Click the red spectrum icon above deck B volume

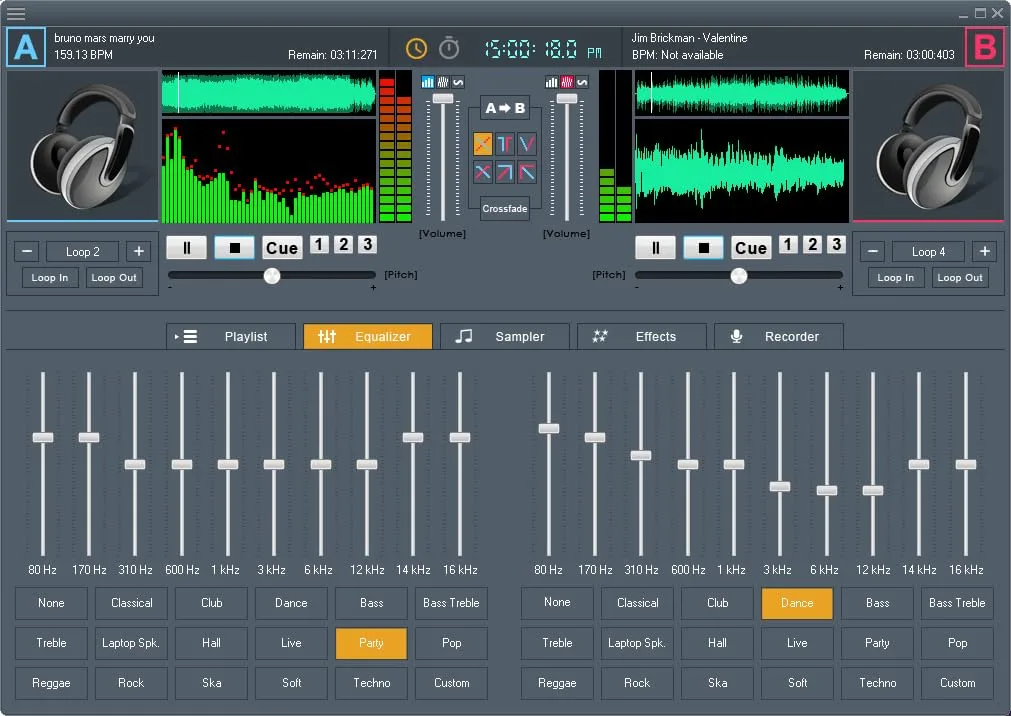(x=565, y=82)
